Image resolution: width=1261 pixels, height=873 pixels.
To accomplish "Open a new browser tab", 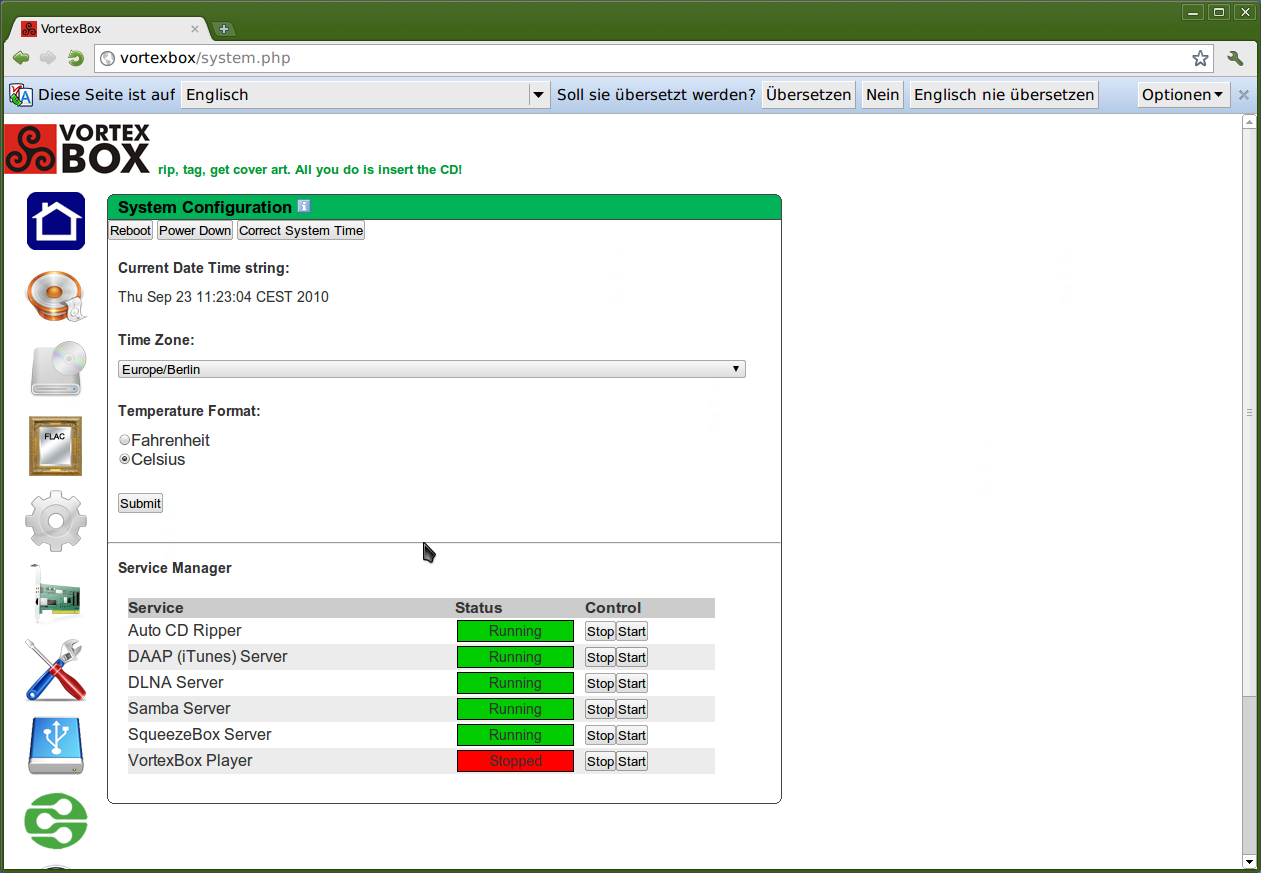I will click(x=224, y=29).
